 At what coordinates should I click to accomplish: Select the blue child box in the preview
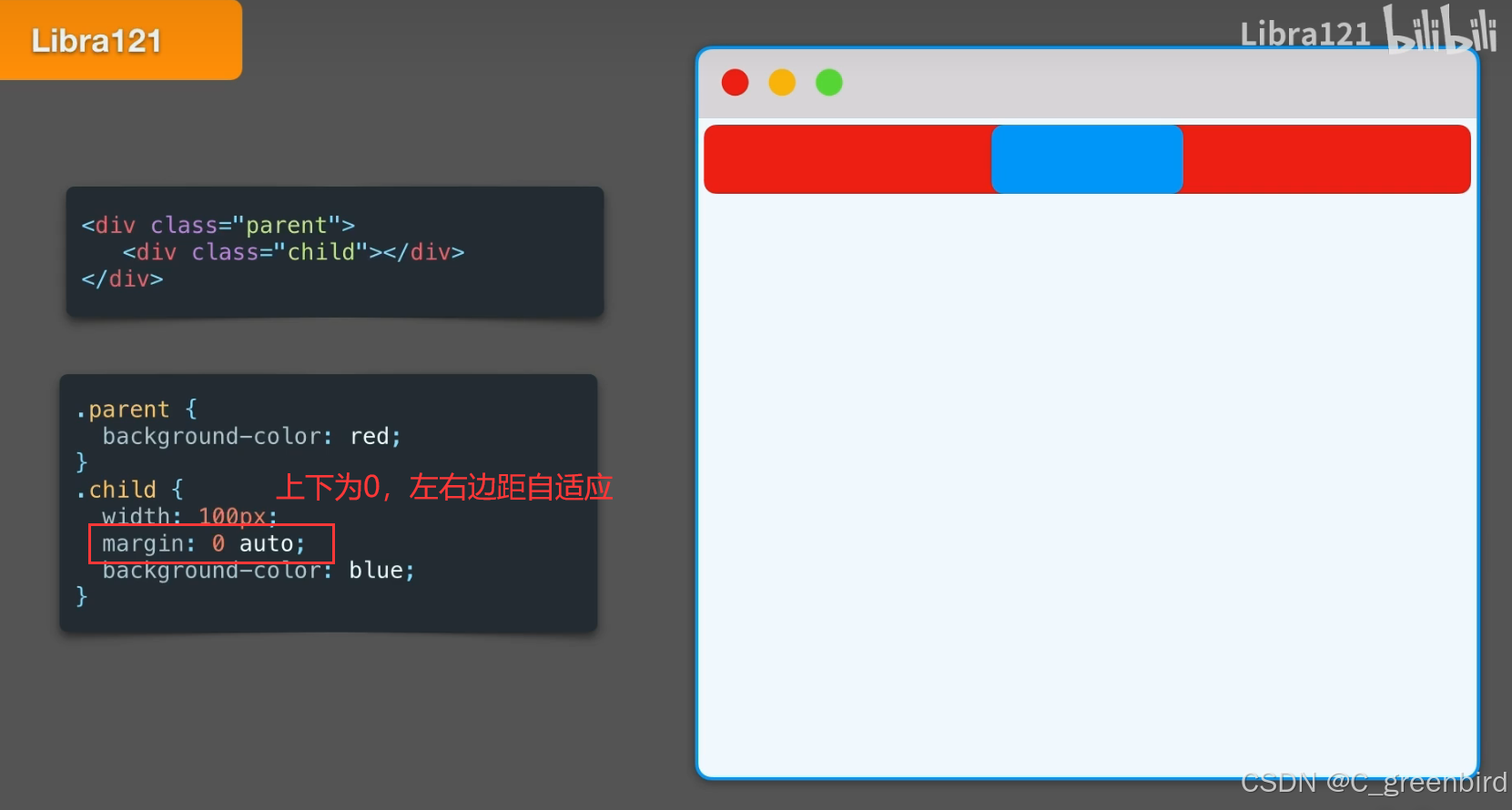(1087, 159)
